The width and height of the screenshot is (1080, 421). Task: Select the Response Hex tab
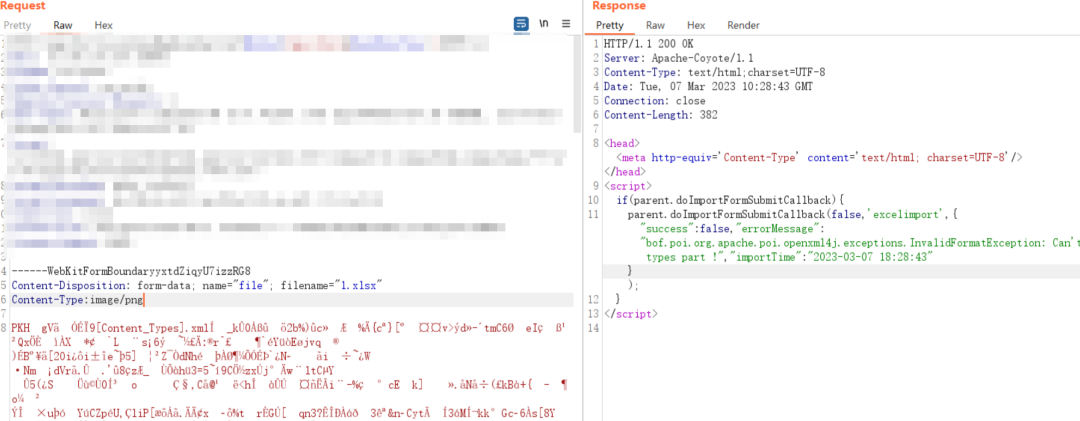[x=696, y=25]
